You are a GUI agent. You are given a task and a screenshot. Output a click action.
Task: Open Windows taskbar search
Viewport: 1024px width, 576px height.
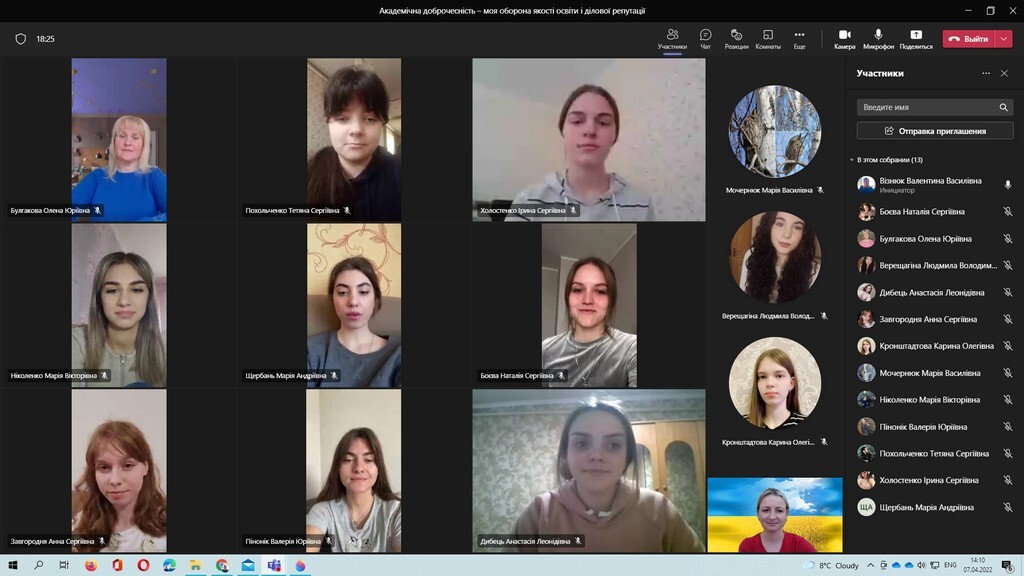[39, 565]
